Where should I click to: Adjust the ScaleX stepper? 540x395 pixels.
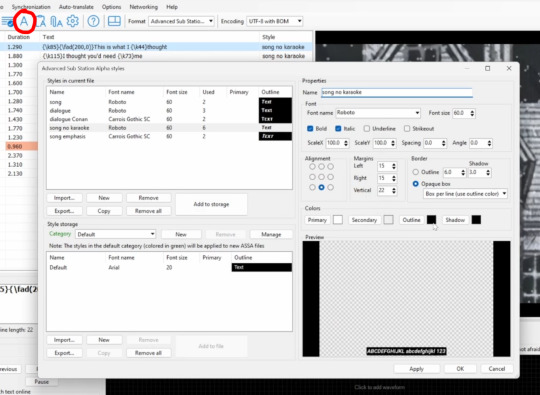(x=346, y=143)
